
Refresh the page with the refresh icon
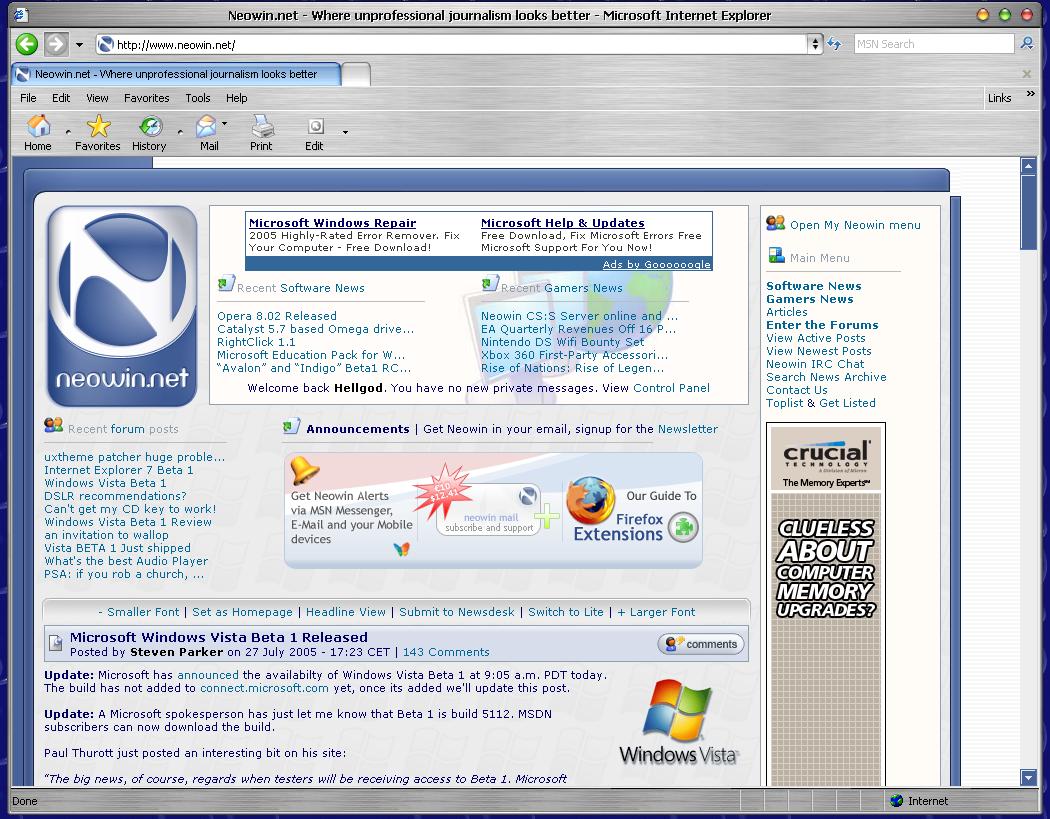pyautogui.click(x=834, y=44)
